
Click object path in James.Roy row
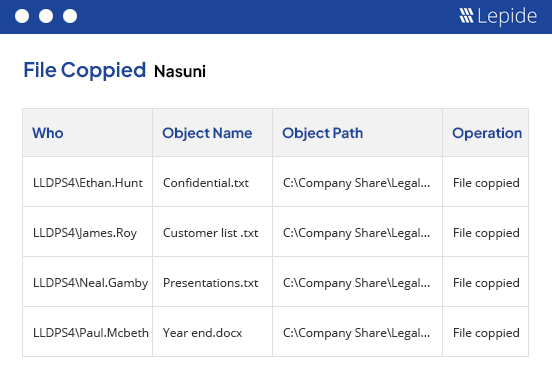(x=356, y=233)
